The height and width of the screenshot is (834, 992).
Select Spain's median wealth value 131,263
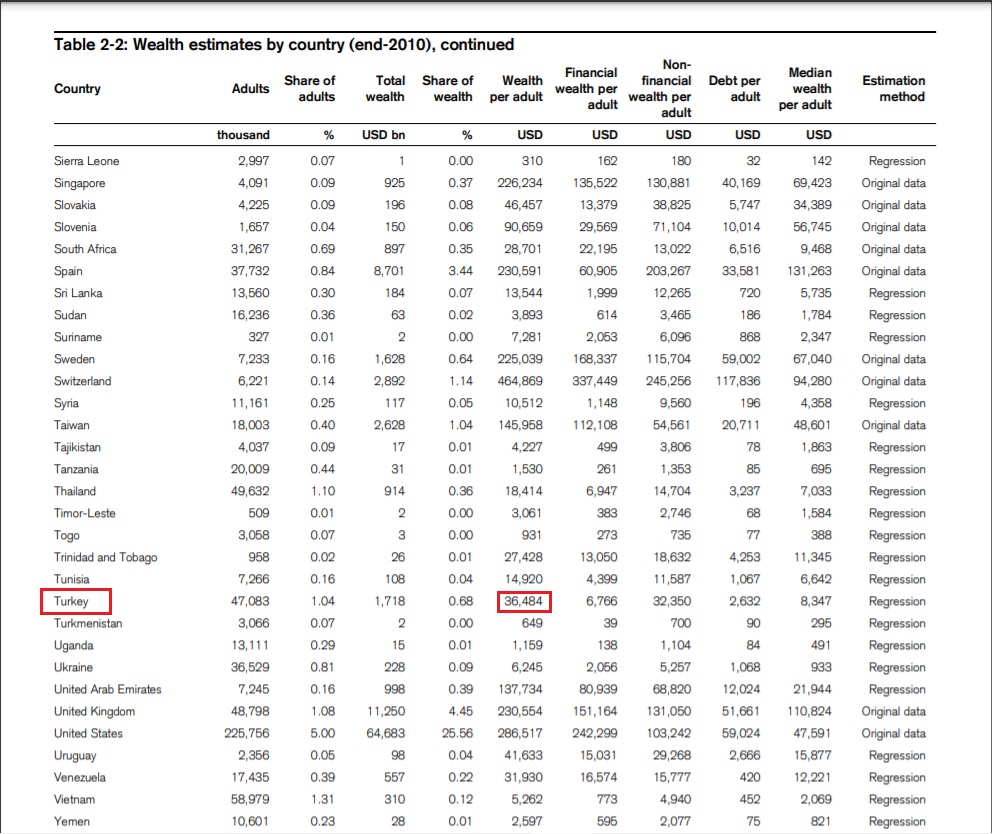tap(810, 271)
